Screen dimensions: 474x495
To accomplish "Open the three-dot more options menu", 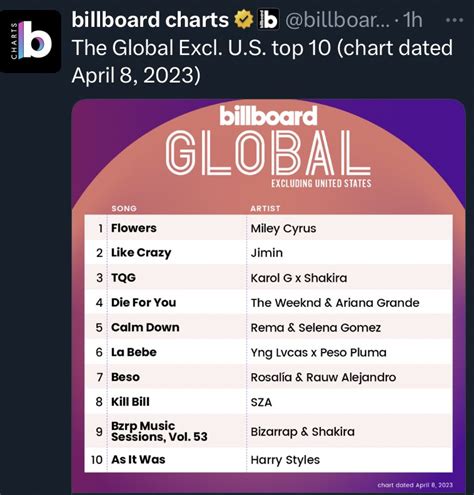I will click(454, 20).
